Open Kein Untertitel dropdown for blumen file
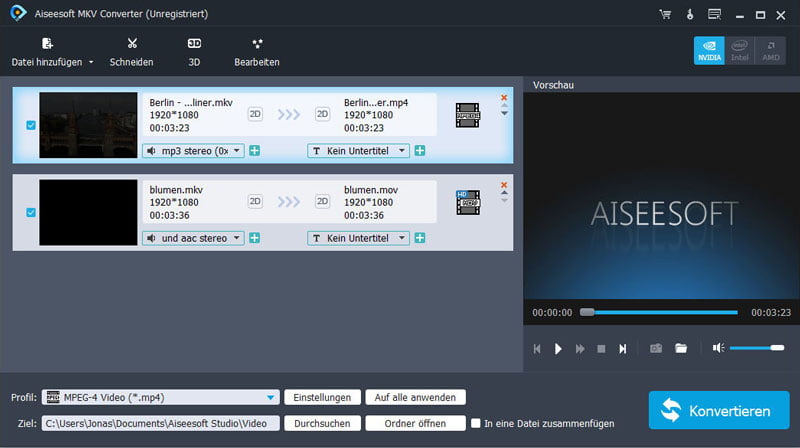This screenshot has height=448, width=800. pyautogui.click(x=359, y=238)
